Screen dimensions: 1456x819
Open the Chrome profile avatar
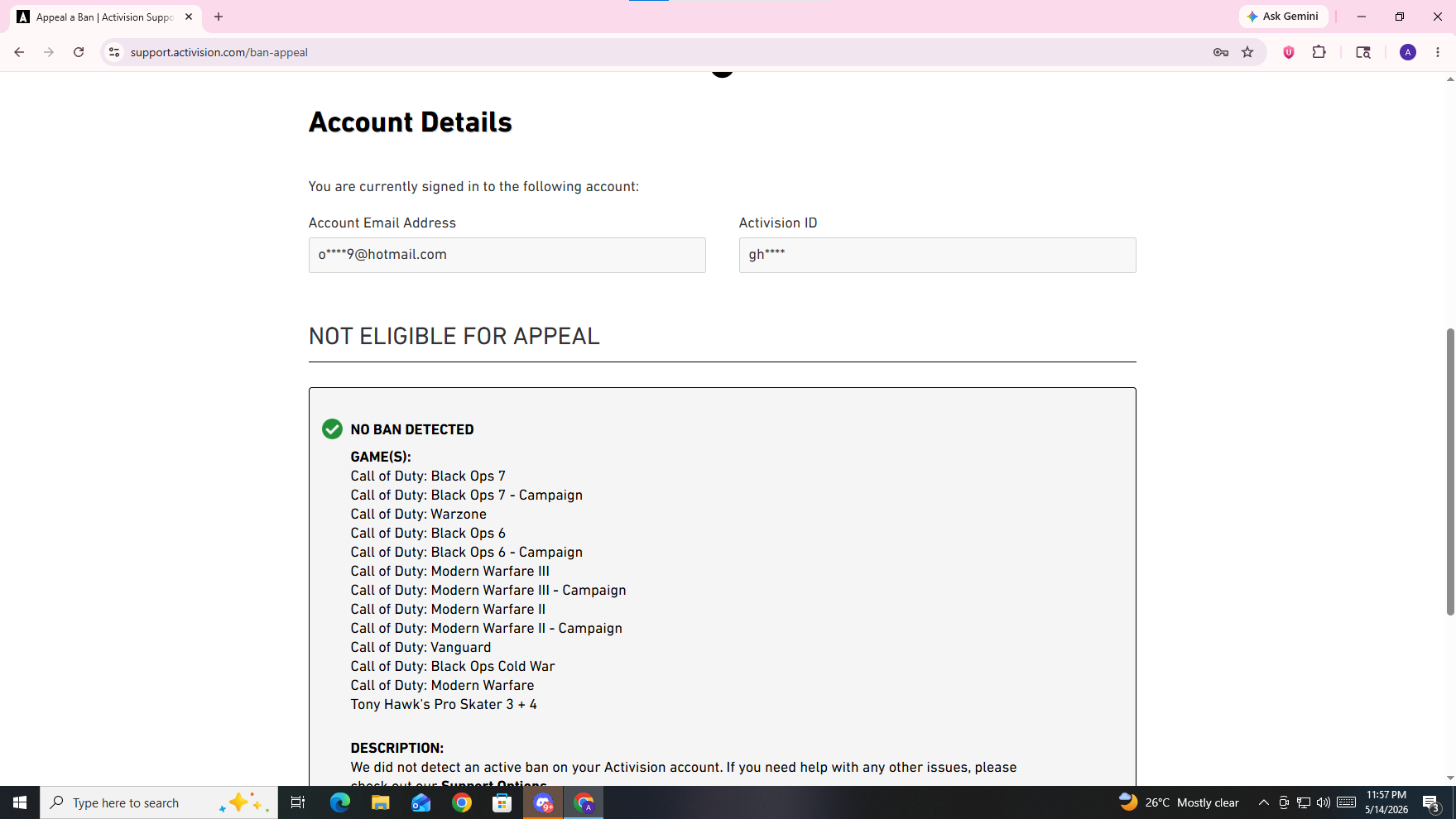point(1408,52)
